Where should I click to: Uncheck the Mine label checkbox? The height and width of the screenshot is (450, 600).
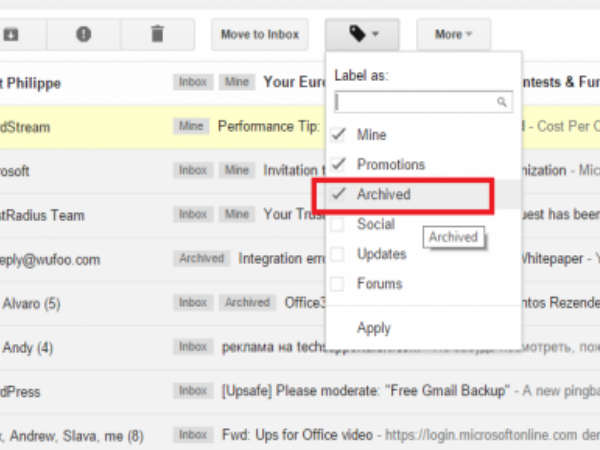[340, 134]
